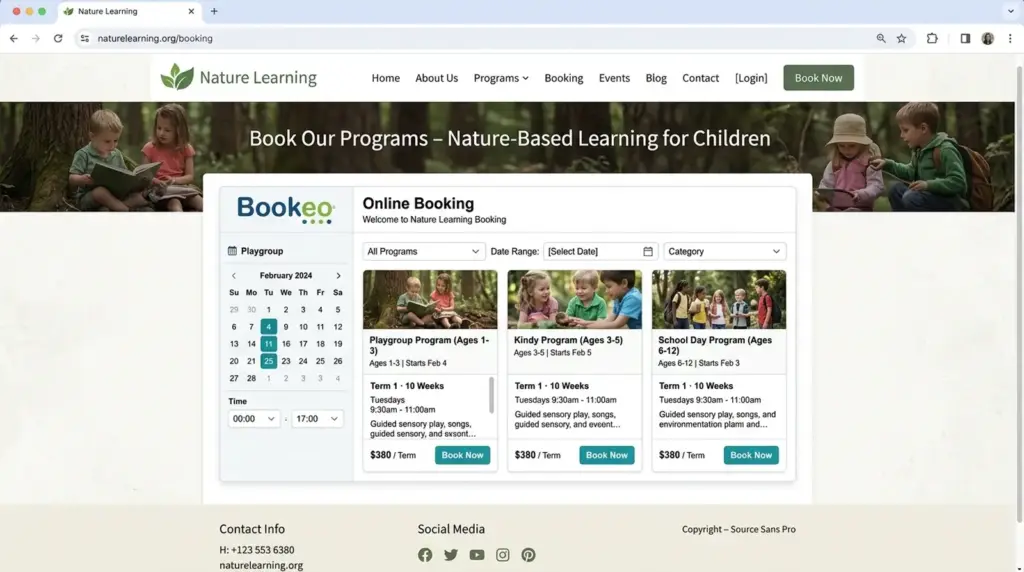Select date 28 in February calendar
Screen dimensions: 1024x572
pyautogui.click(x=251, y=378)
